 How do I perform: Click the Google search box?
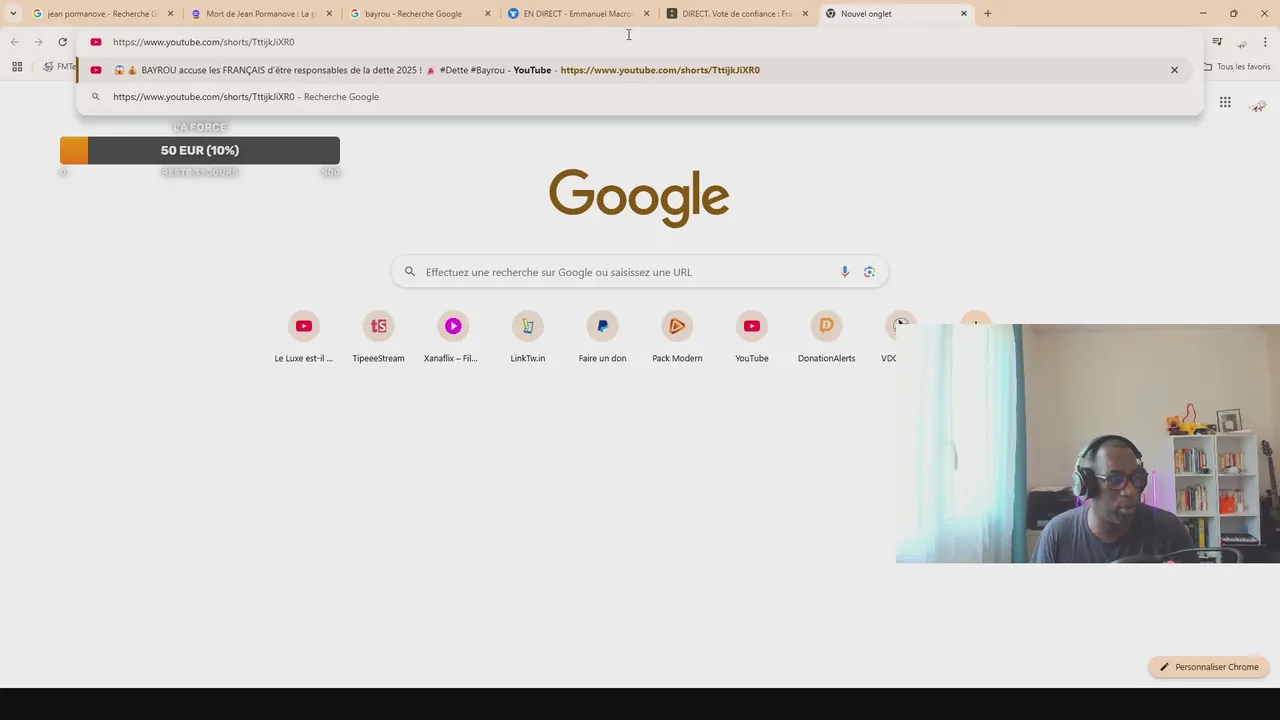click(639, 272)
